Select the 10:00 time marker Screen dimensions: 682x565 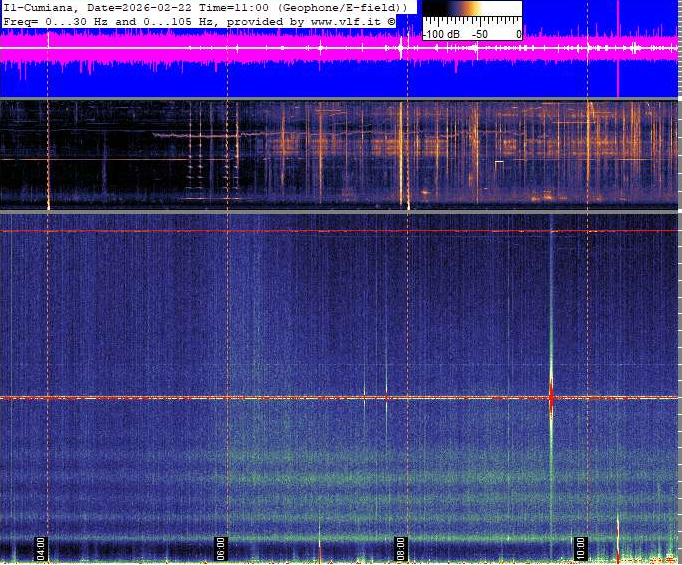pyautogui.click(x=581, y=549)
